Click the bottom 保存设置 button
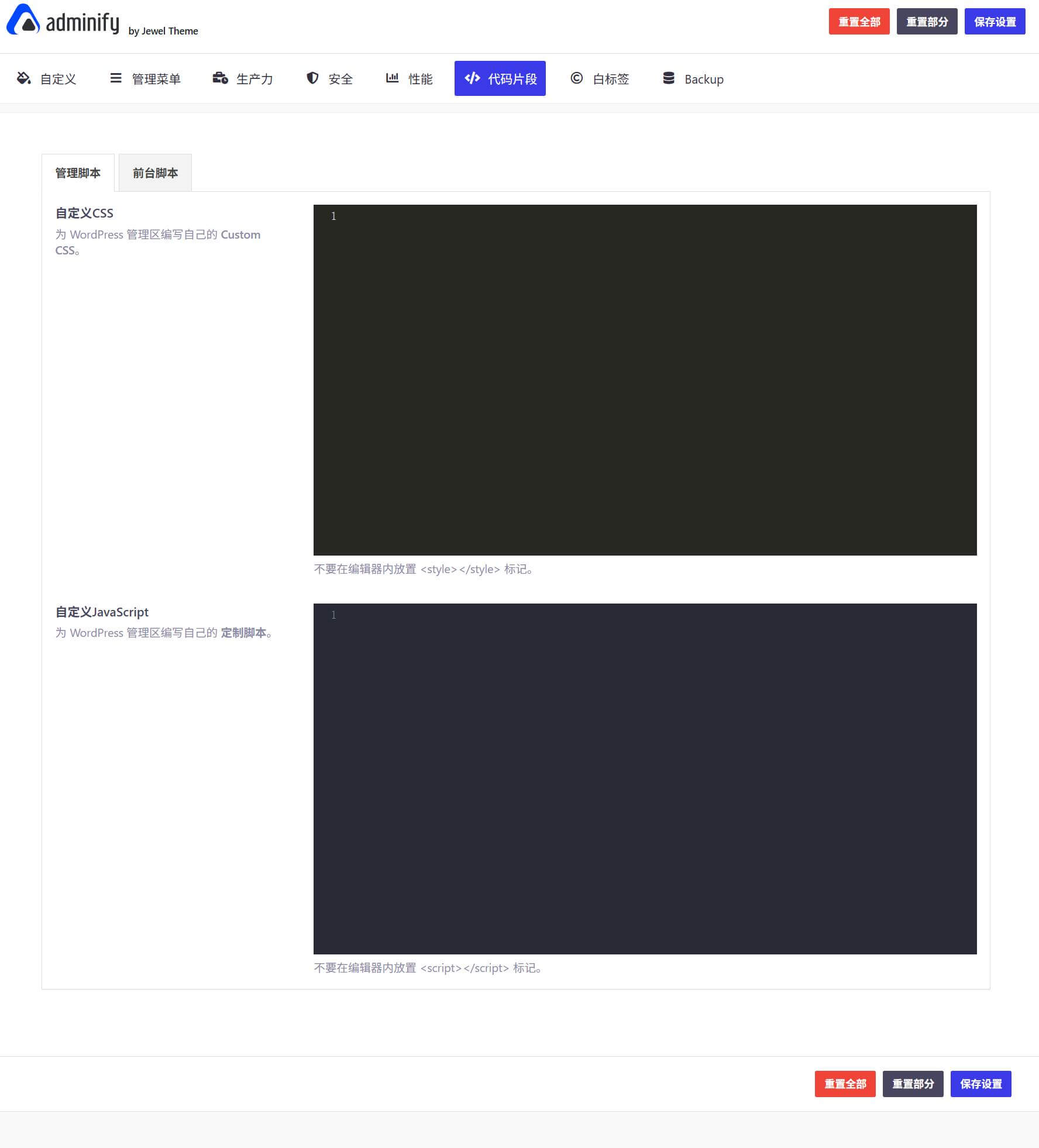 [x=980, y=1084]
